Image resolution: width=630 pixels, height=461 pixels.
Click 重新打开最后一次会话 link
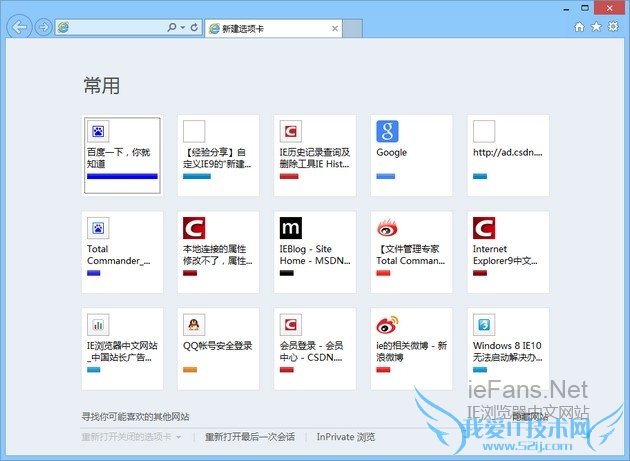[x=250, y=437]
